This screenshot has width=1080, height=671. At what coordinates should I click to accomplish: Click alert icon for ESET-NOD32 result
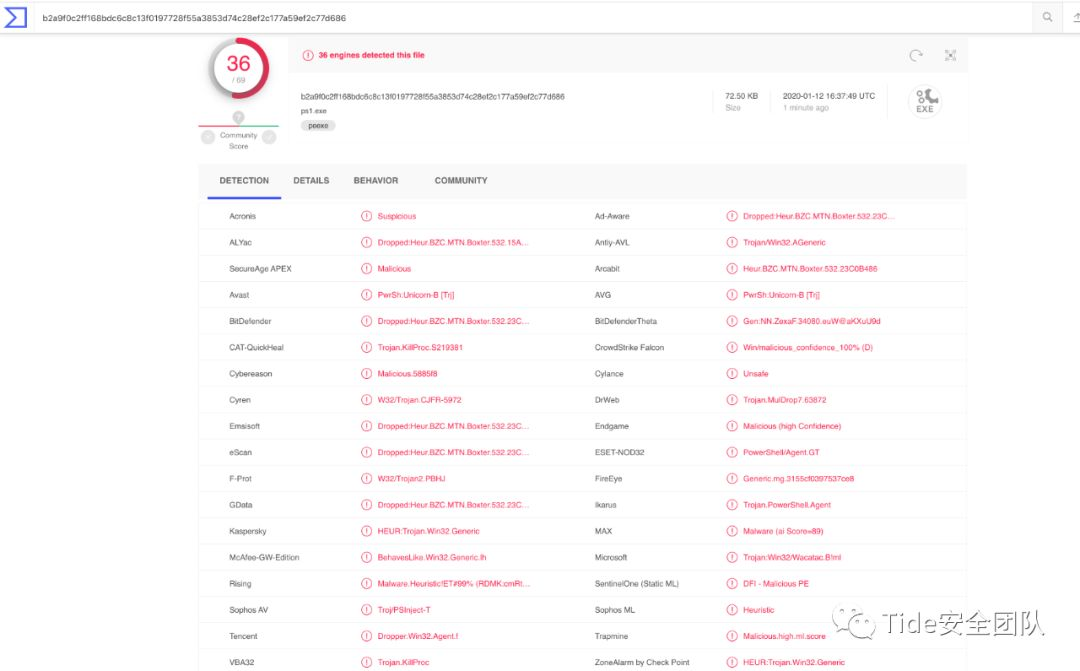pos(732,453)
